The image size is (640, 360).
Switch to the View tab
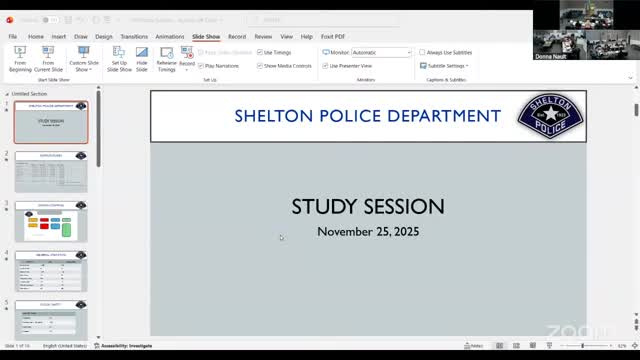(287, 36)
